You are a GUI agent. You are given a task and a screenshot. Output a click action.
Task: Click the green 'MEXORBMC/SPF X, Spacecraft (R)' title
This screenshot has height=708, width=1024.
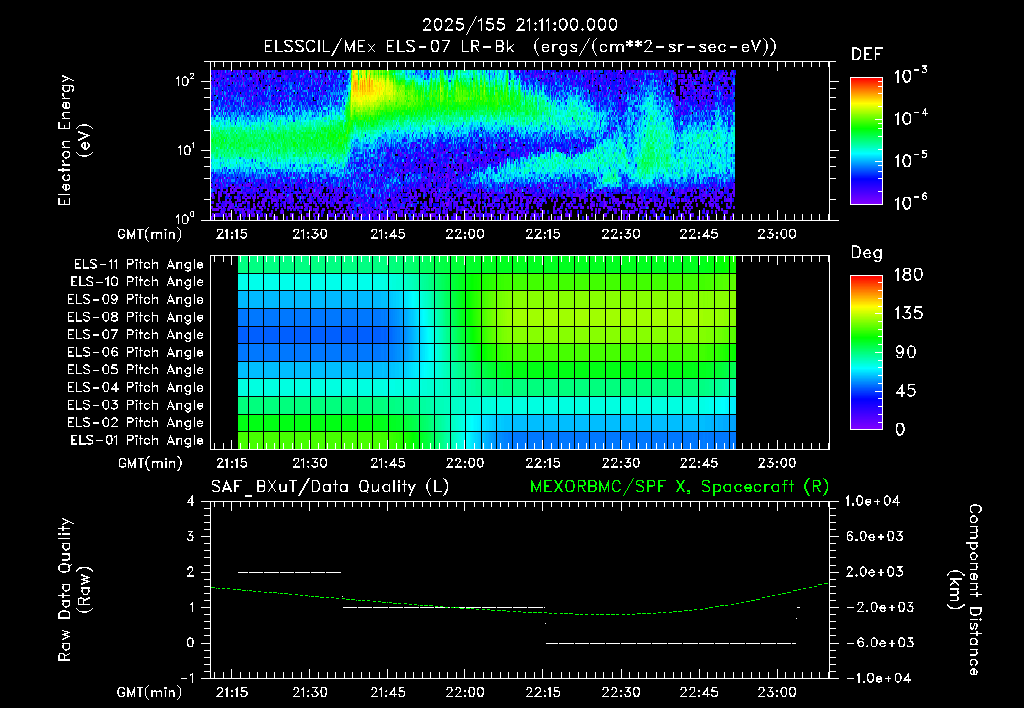click(x=679, y=487)
